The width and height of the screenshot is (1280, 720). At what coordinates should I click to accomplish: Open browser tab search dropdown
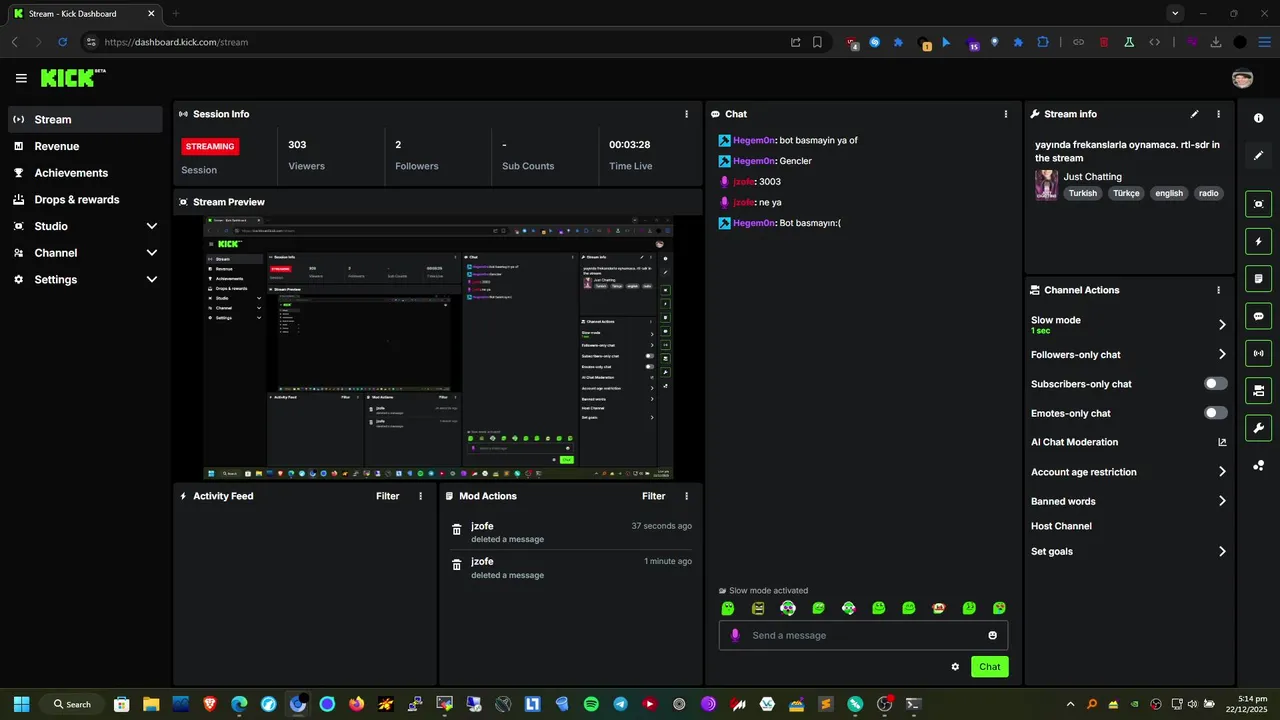pyautogui.click(x=1175, y=13)
